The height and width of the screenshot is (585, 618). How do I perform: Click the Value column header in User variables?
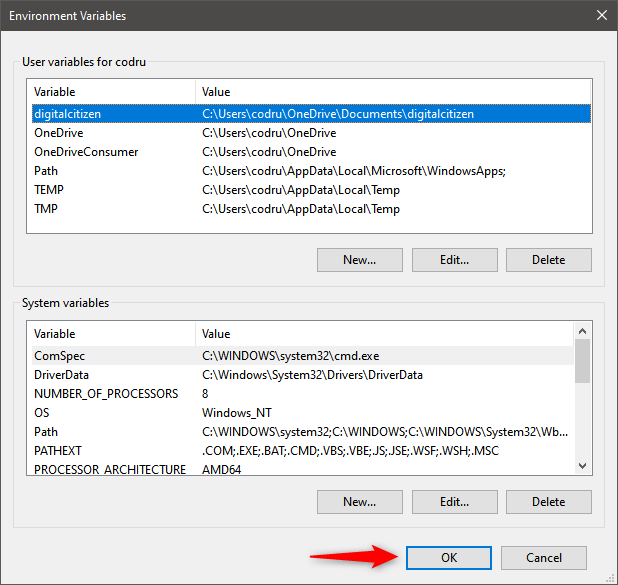point(393,92)
